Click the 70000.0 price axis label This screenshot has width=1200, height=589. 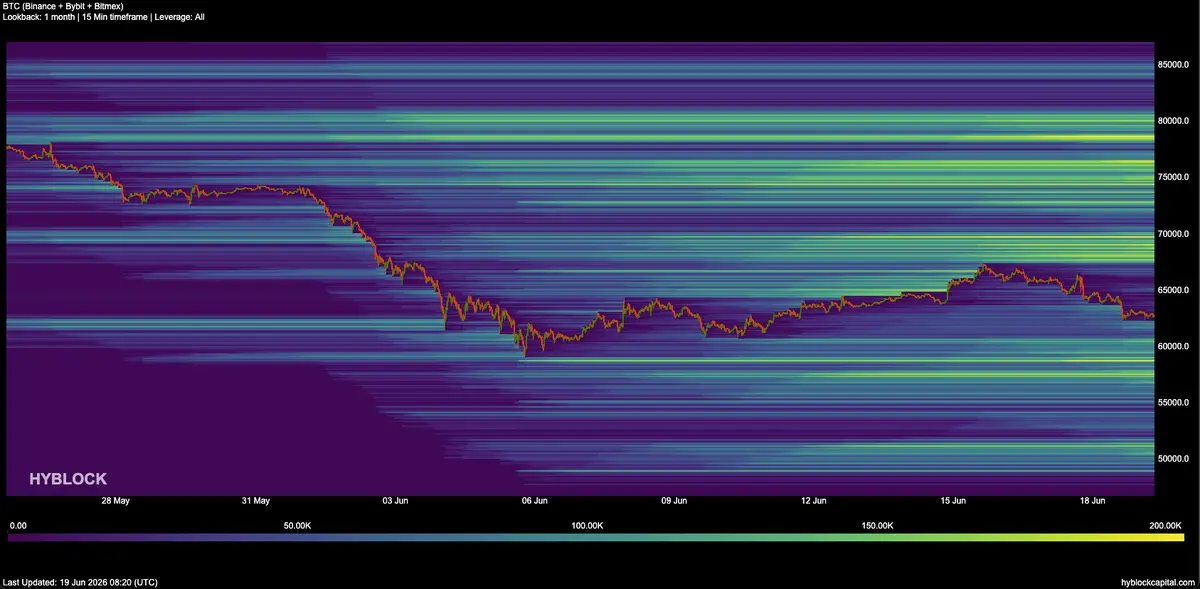click(1175, 233)
